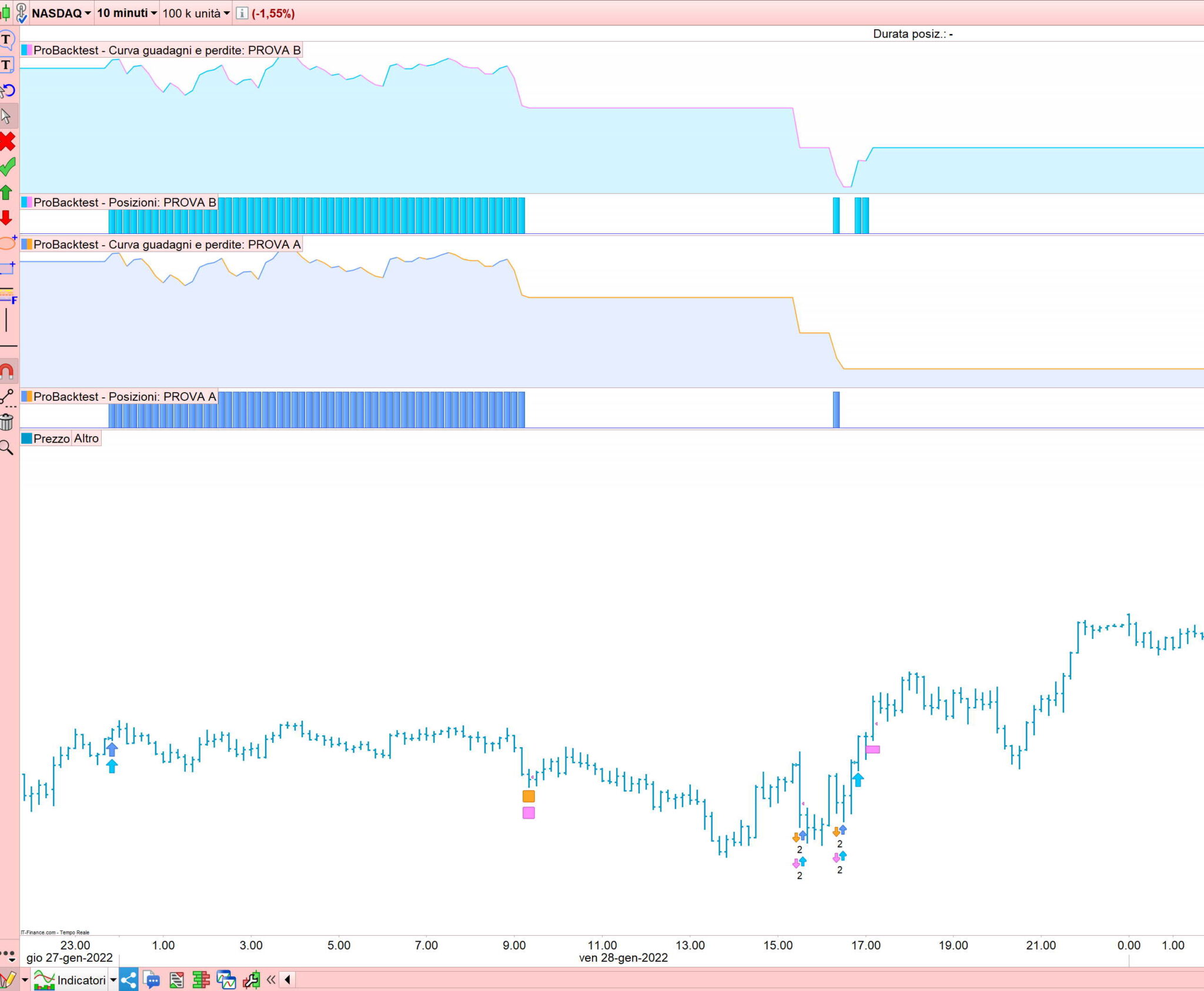Choose the red down arrow drawing tool
Viewport: 1204px width, 991px height.
pos(6,218)
